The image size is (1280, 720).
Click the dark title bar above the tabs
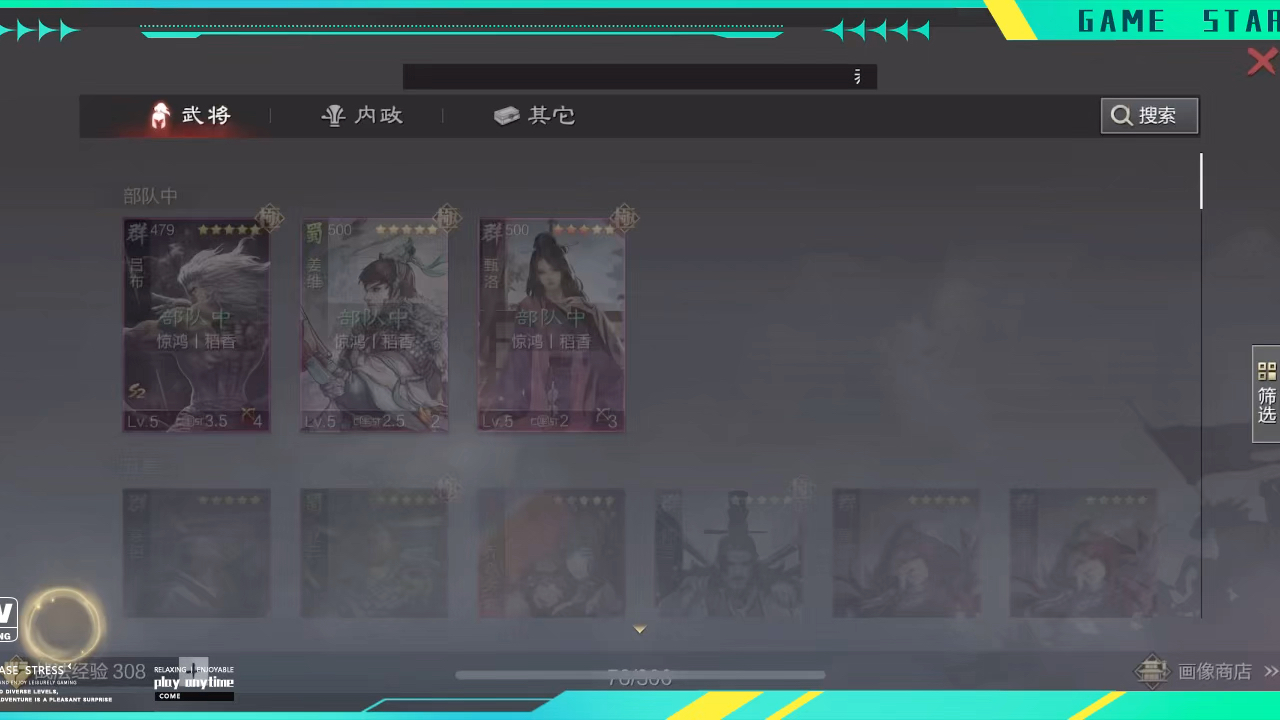[640, 77]
